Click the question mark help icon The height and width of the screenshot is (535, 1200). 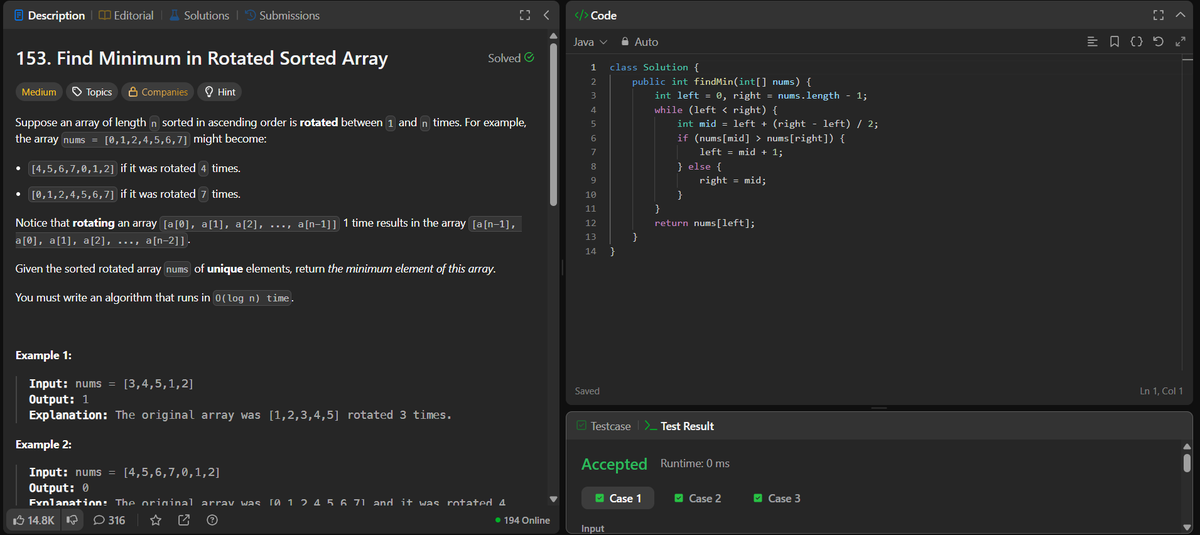click(212, 520)
